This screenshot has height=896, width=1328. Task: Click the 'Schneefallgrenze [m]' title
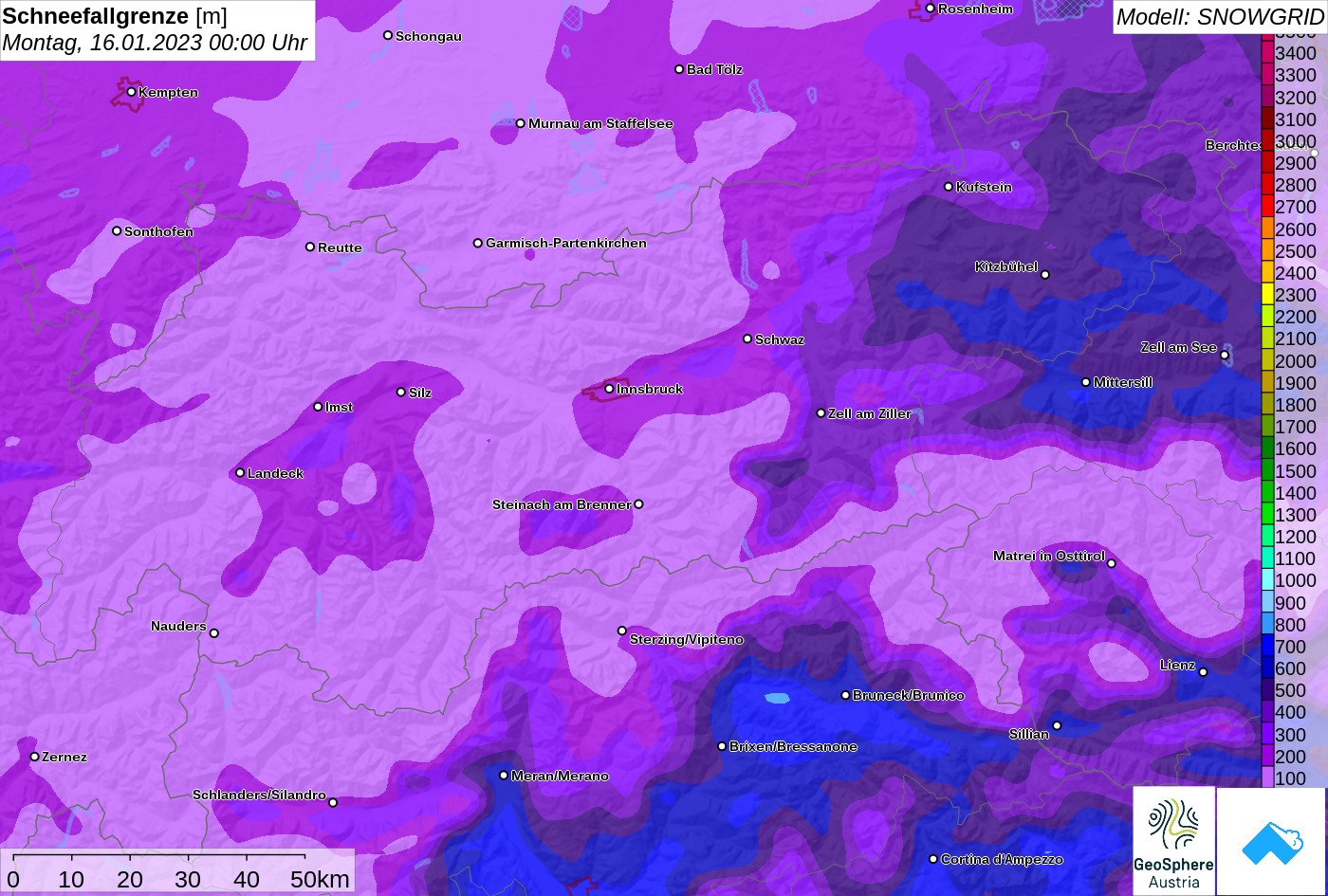click(115, 16)
